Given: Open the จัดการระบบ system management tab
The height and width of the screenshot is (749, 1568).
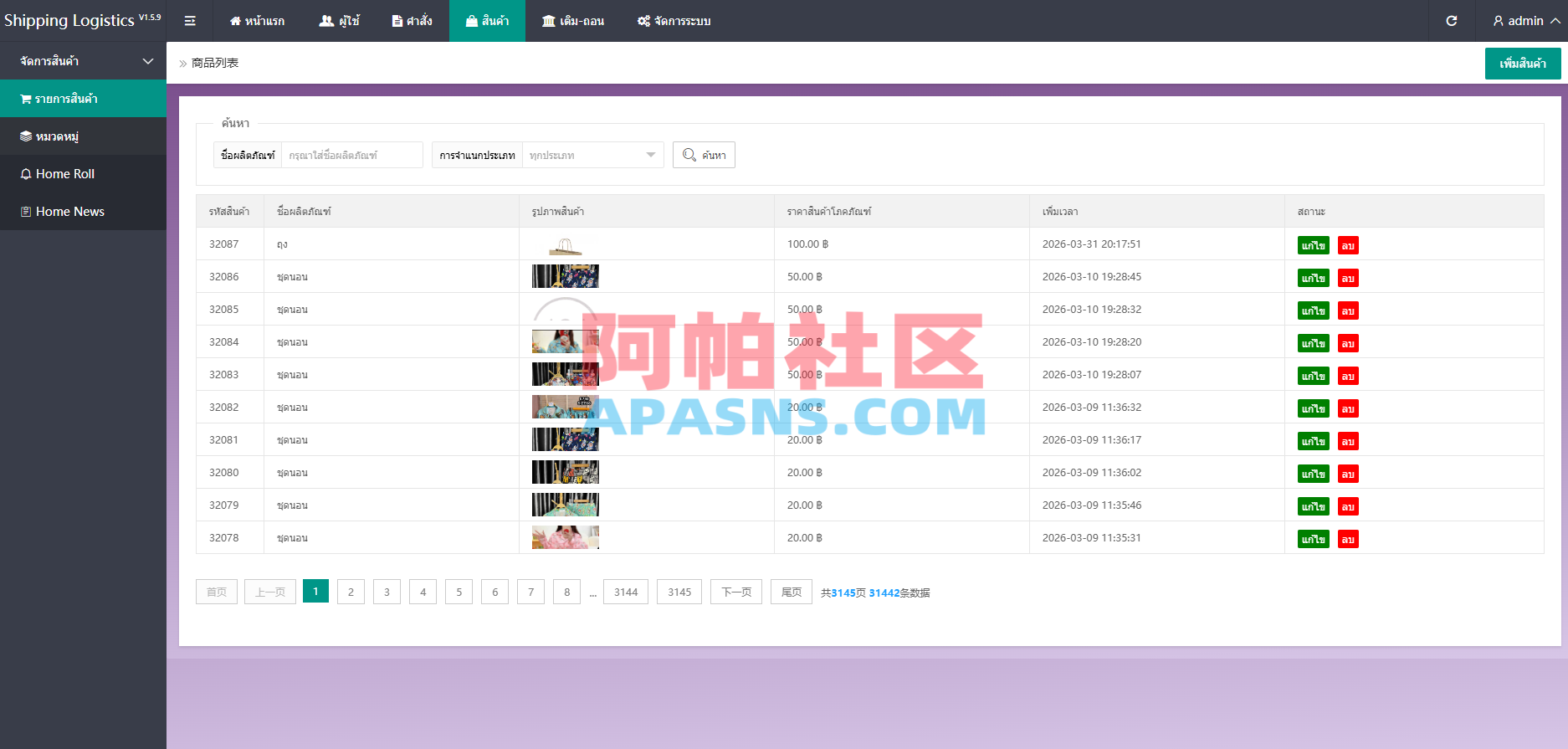Looking at the screenshot, I should pyautogui.click(x=674, y=21).
